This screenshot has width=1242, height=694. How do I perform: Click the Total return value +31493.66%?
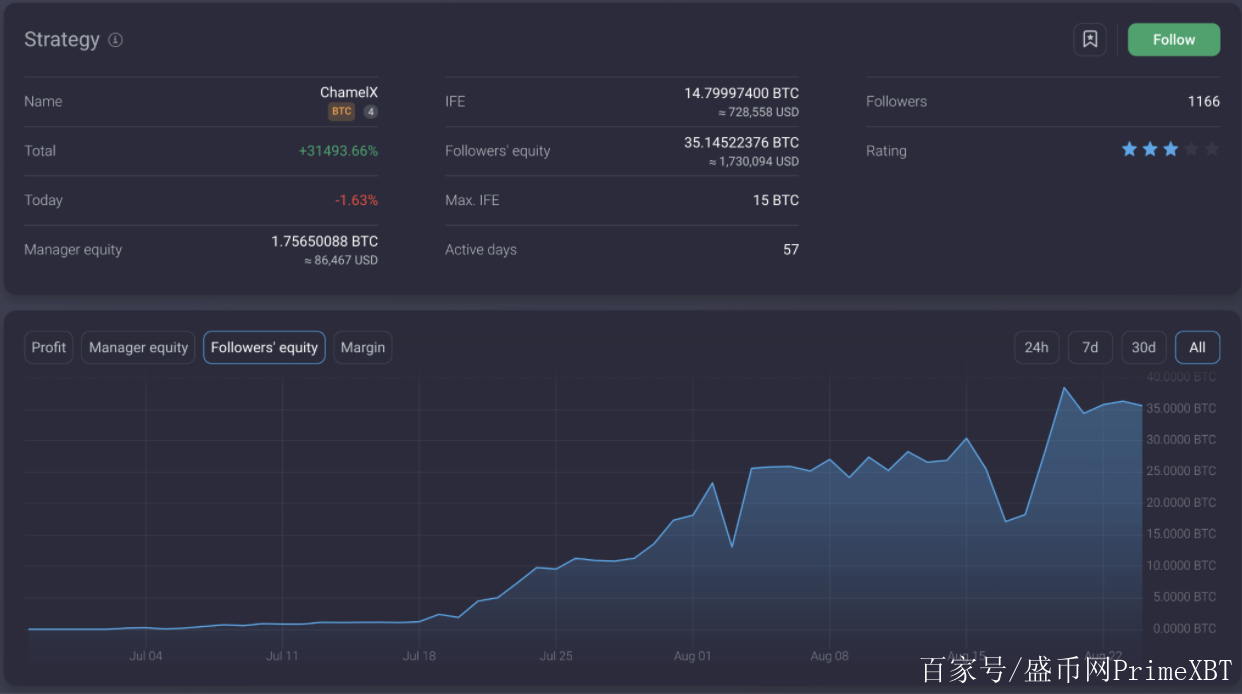[x=338, y=151]
